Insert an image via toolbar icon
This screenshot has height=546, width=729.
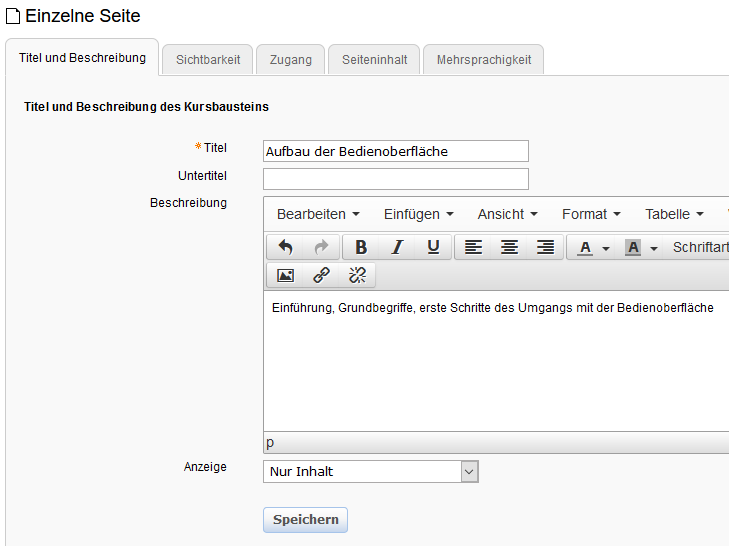click(285, 275)
